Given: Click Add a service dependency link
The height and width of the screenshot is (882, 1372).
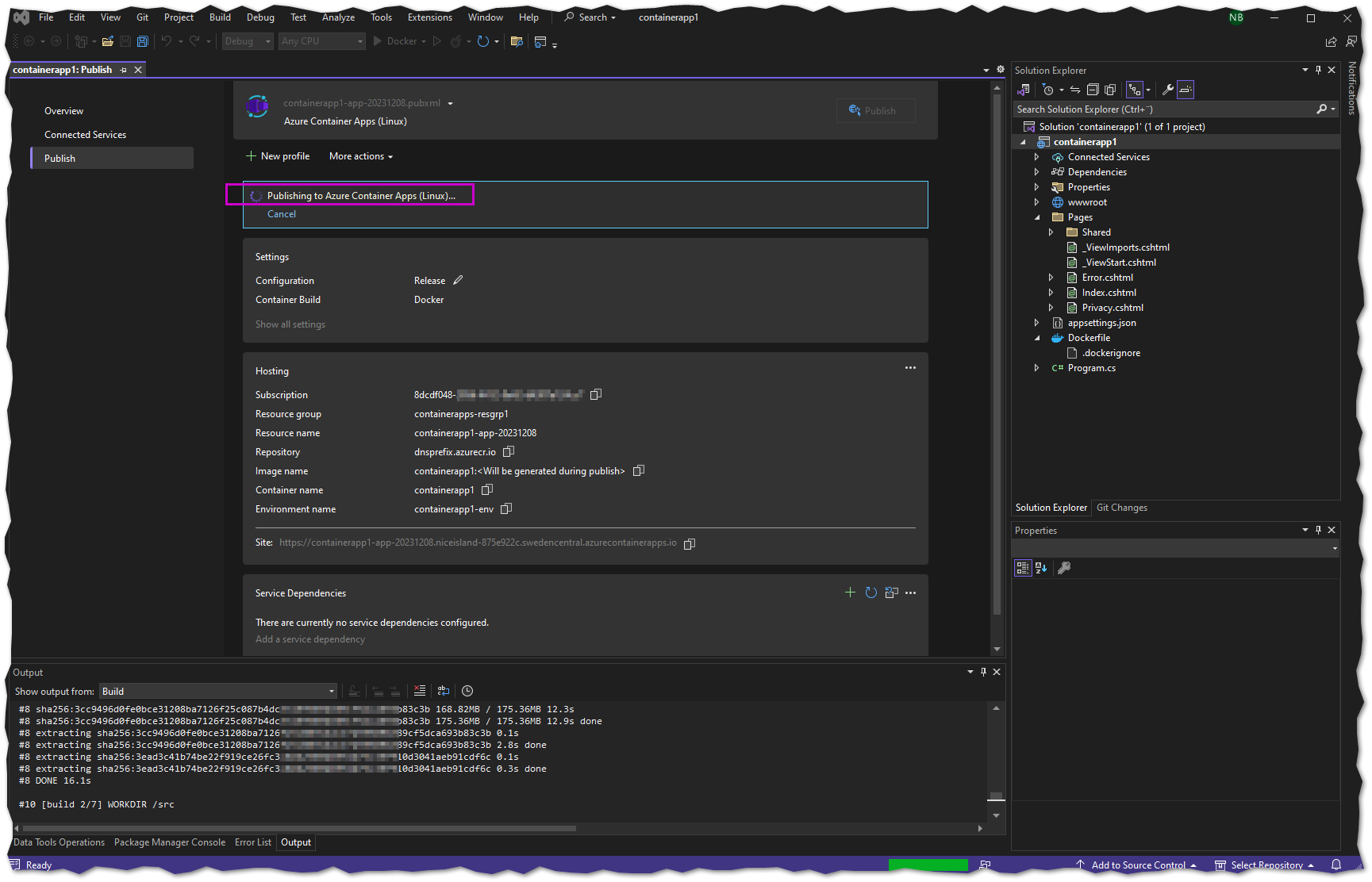Looking at the screenshot, I should (310, 639).
